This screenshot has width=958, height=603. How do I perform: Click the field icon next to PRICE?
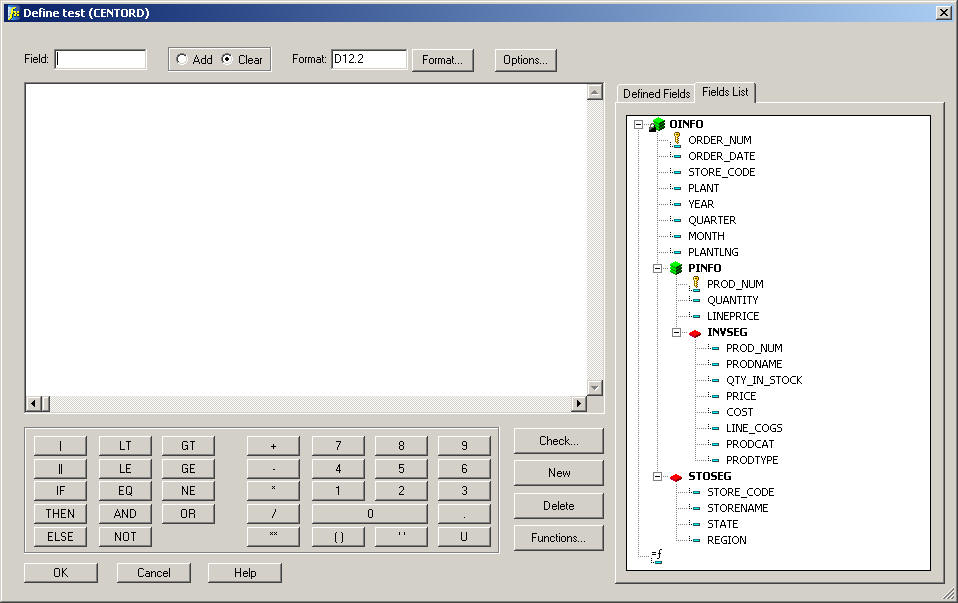point(714,396)
